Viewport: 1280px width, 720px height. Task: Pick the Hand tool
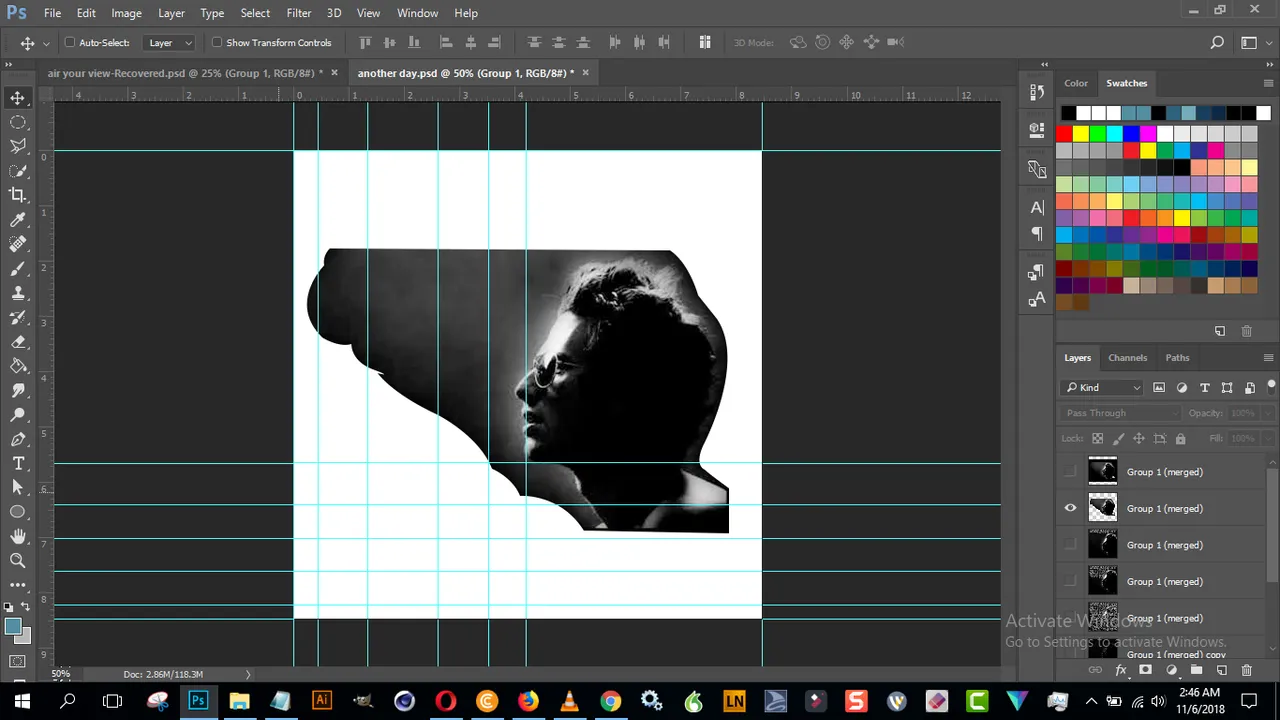[x=18, y=537]
